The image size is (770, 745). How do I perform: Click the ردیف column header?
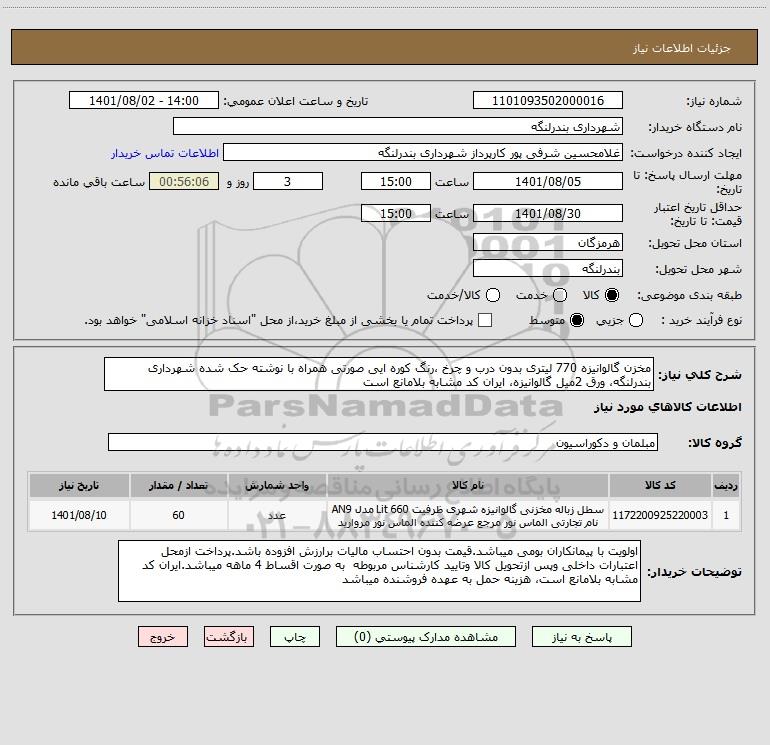[726, 485]
